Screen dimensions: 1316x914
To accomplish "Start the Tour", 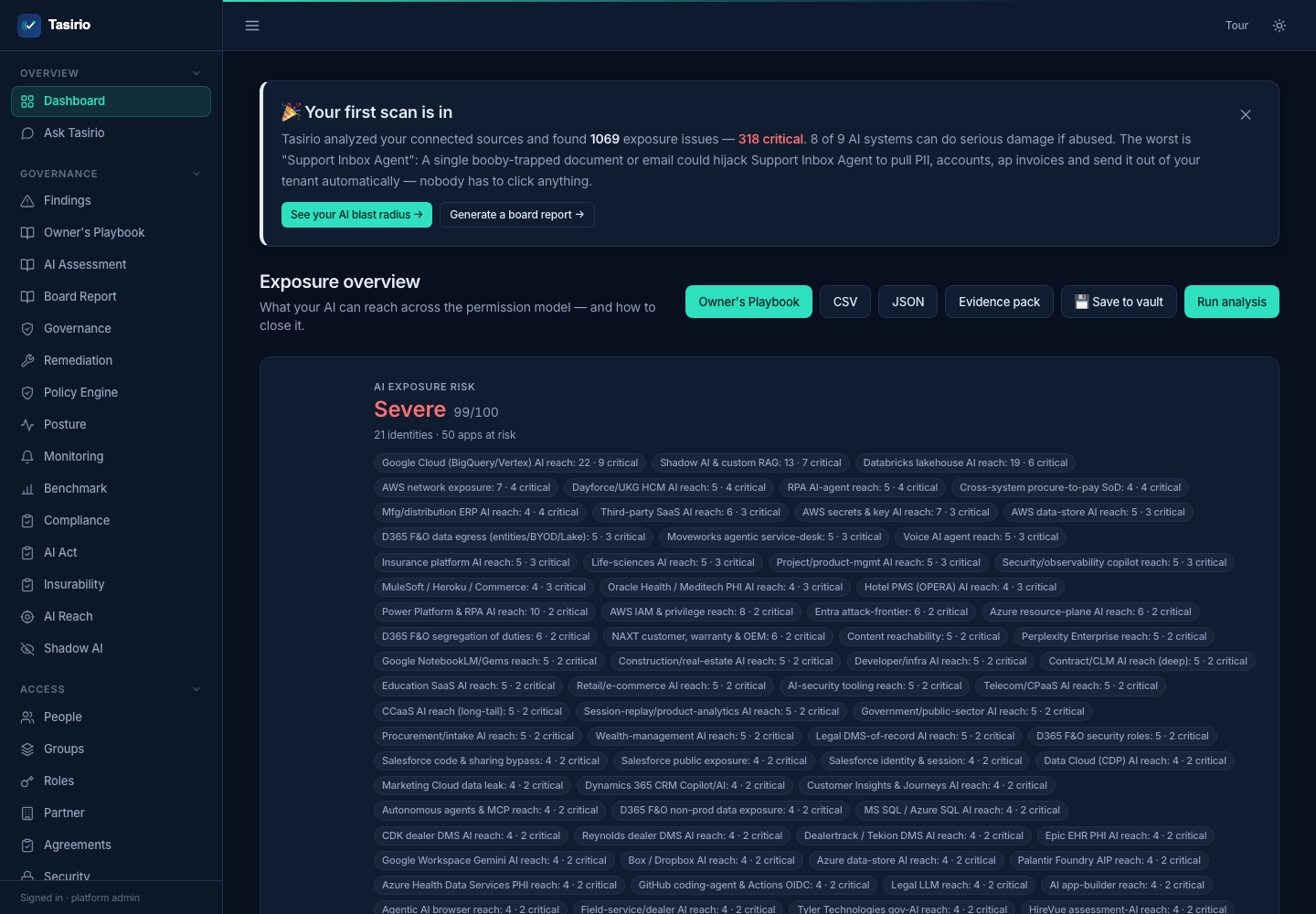I will (1236, 26).
